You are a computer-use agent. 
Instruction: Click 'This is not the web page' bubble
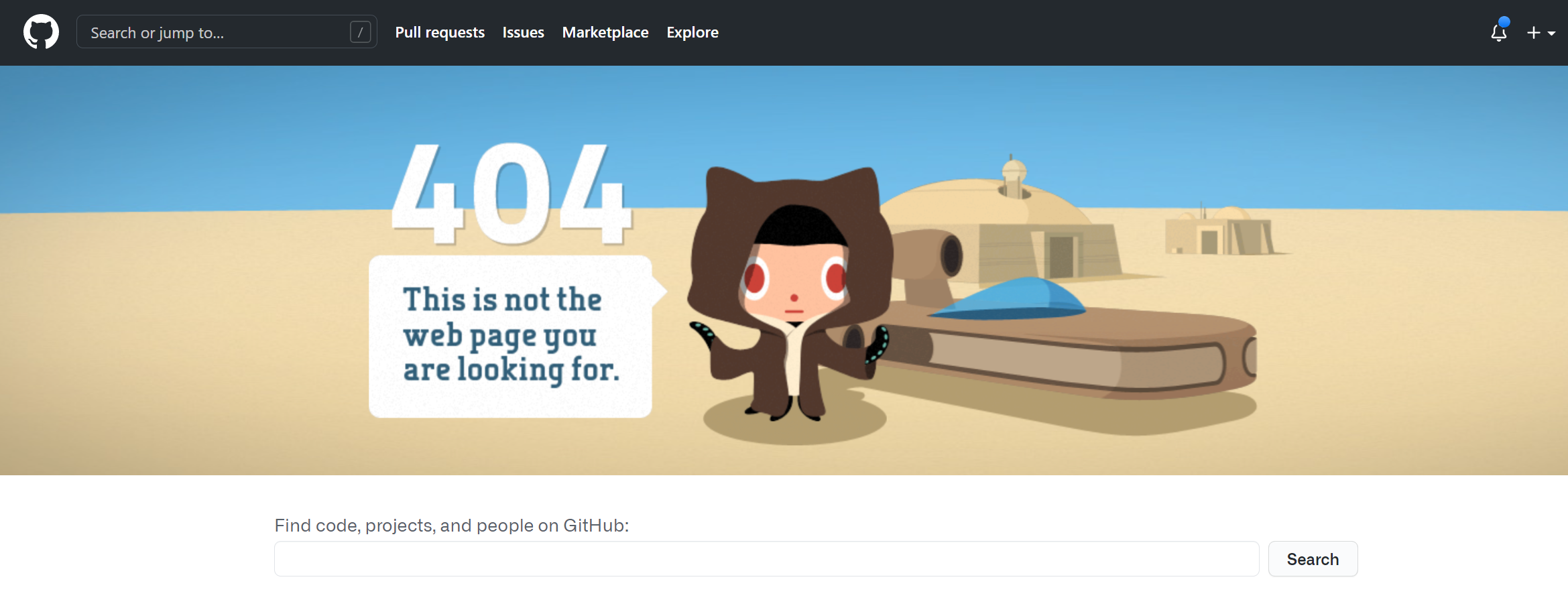coord(517,336)
